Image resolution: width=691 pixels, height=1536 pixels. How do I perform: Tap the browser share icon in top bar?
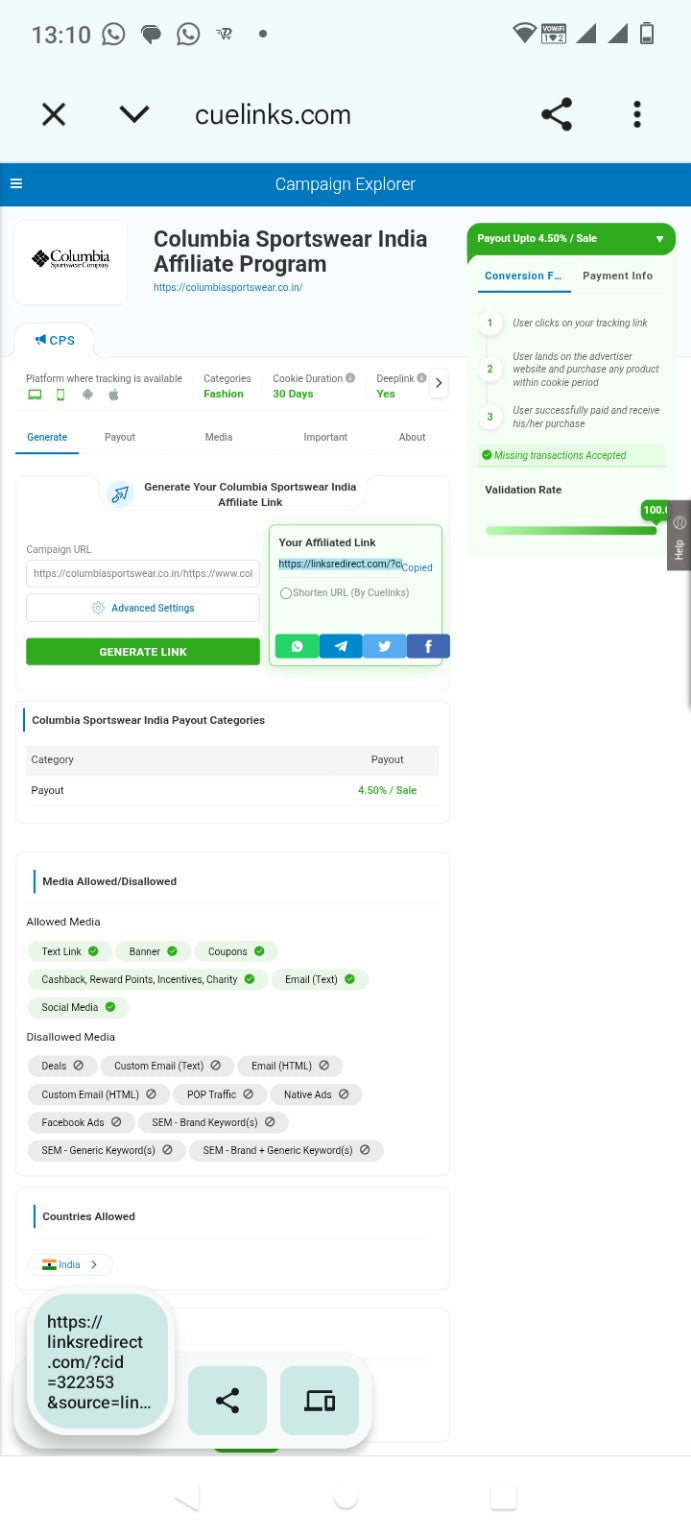pos(556,115)
